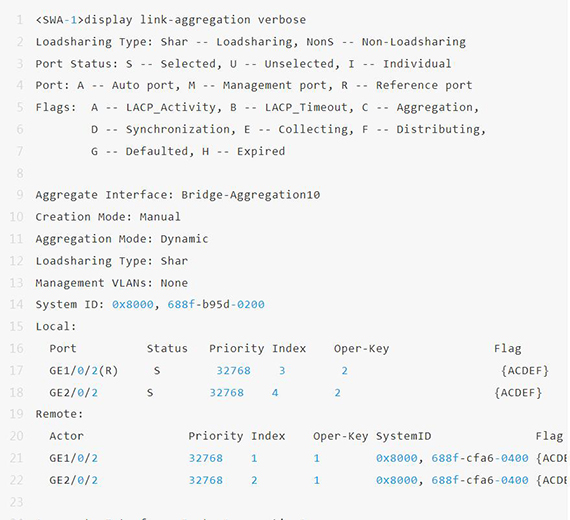Screen dimensions: 570x520
Task: Click the 'Bridge-Aggregation10' interface name
Action: point(250,195)
